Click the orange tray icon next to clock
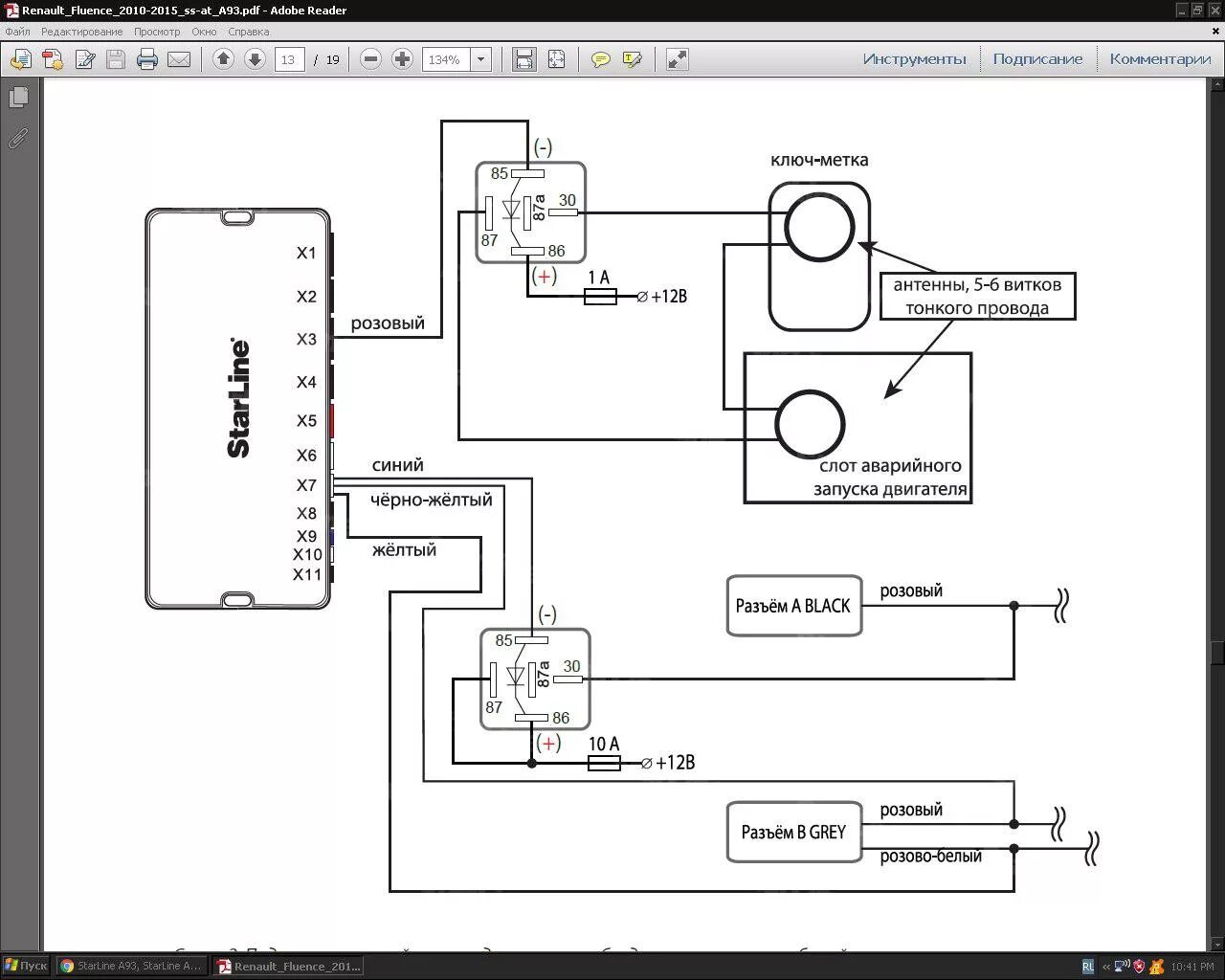The image size is (1225, 980). click(x=1157, y=966)
